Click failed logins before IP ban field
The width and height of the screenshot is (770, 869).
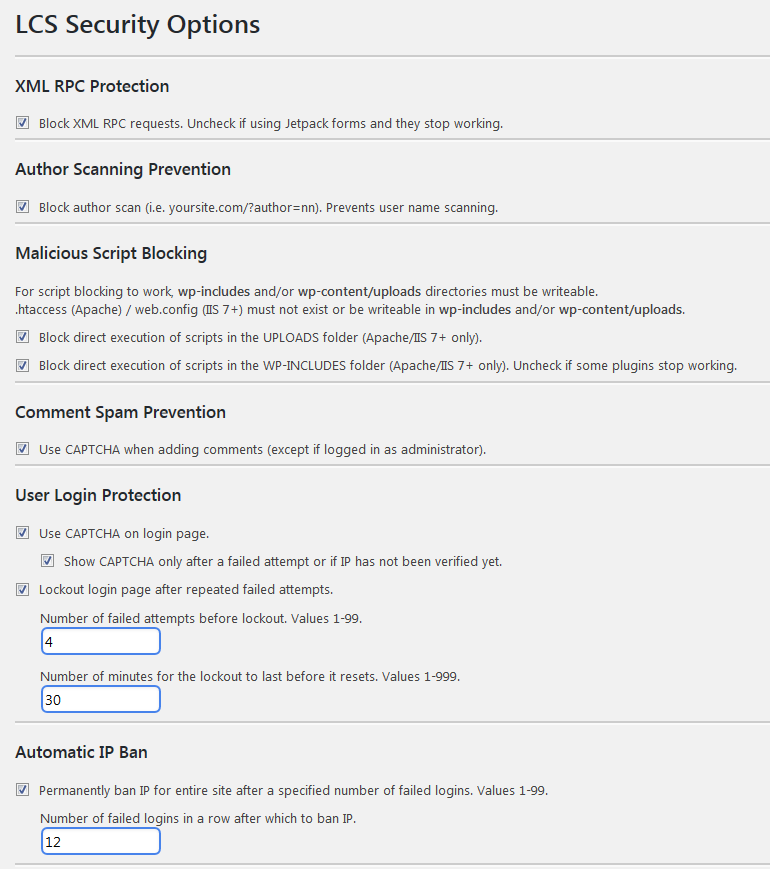101,841
